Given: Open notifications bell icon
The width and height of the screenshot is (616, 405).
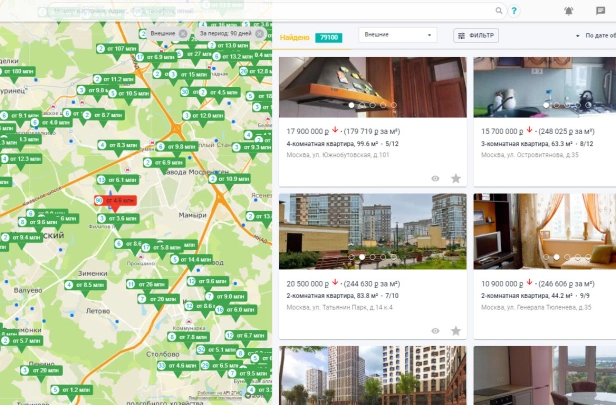Looking at the screenshot, I should (x=568, y=11).
